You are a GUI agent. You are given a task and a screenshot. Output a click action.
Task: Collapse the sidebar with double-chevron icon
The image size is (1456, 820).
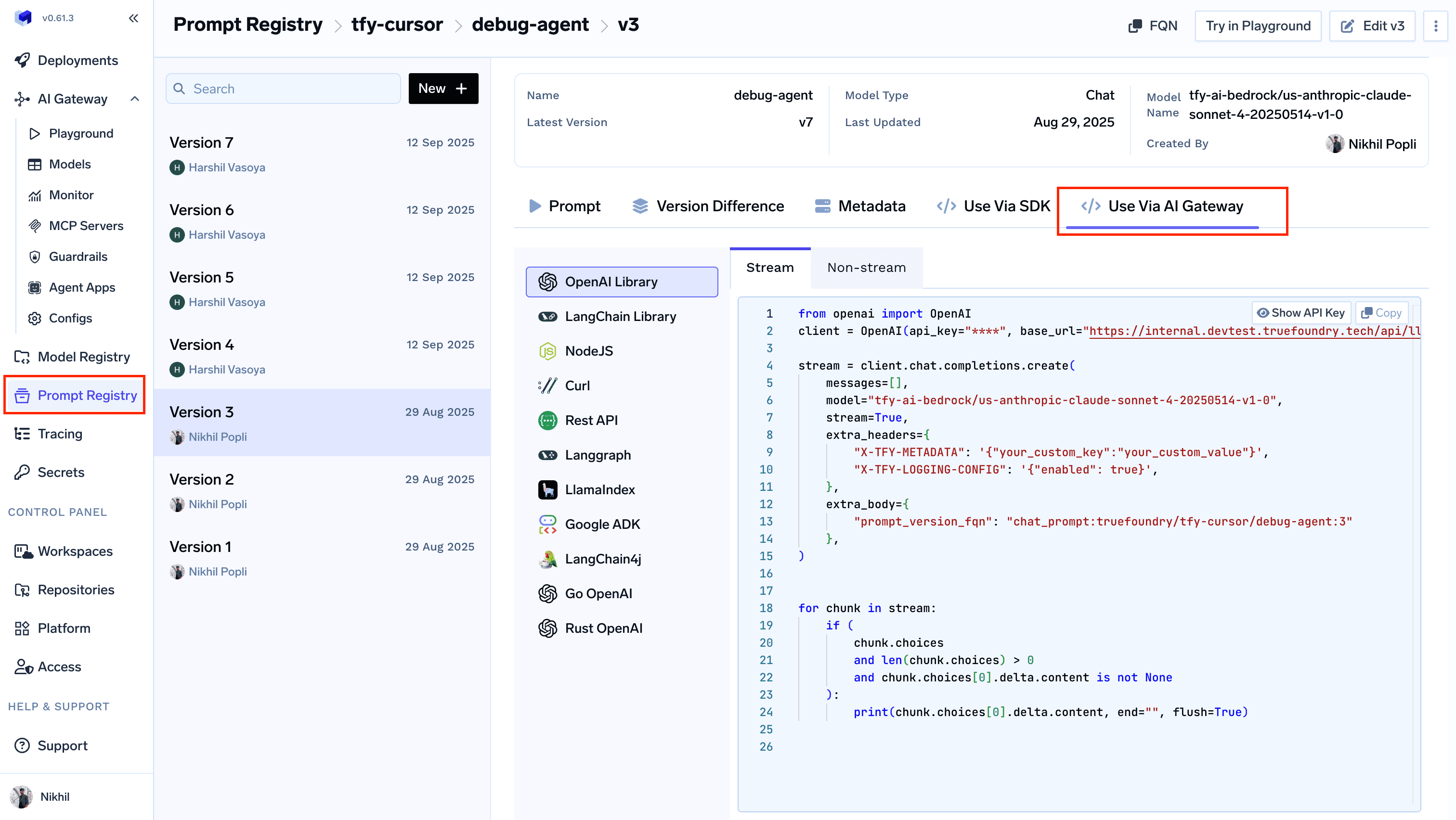[x=133, y=18]
